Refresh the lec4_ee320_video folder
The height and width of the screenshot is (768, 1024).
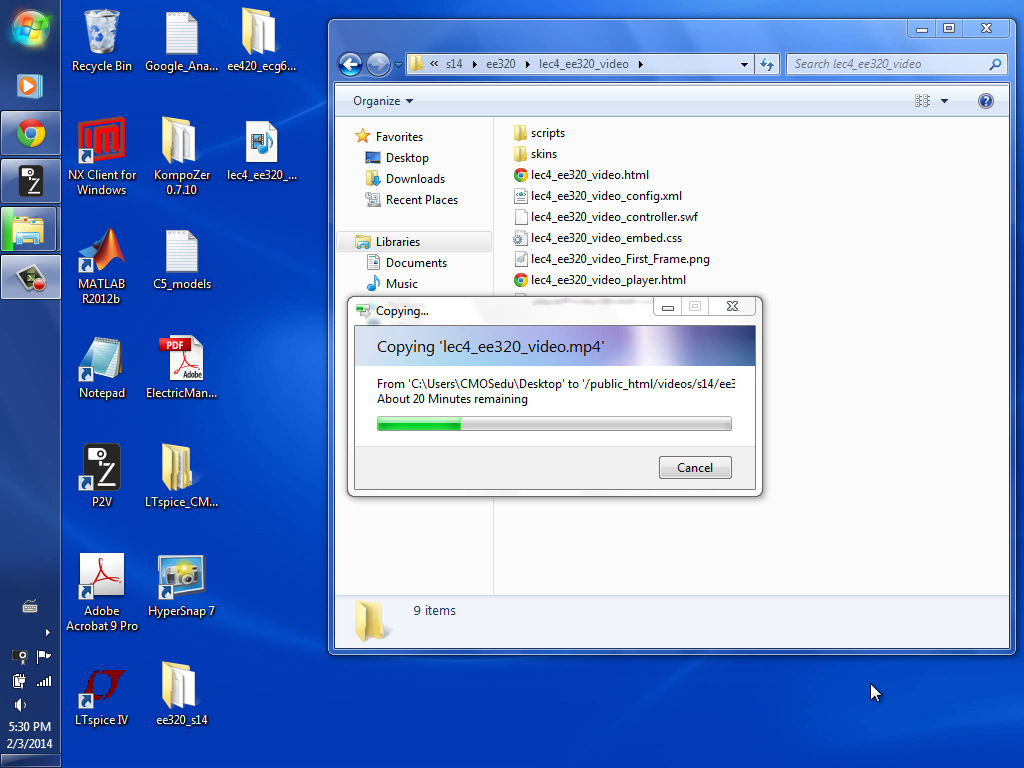click(x=767, y=65)
